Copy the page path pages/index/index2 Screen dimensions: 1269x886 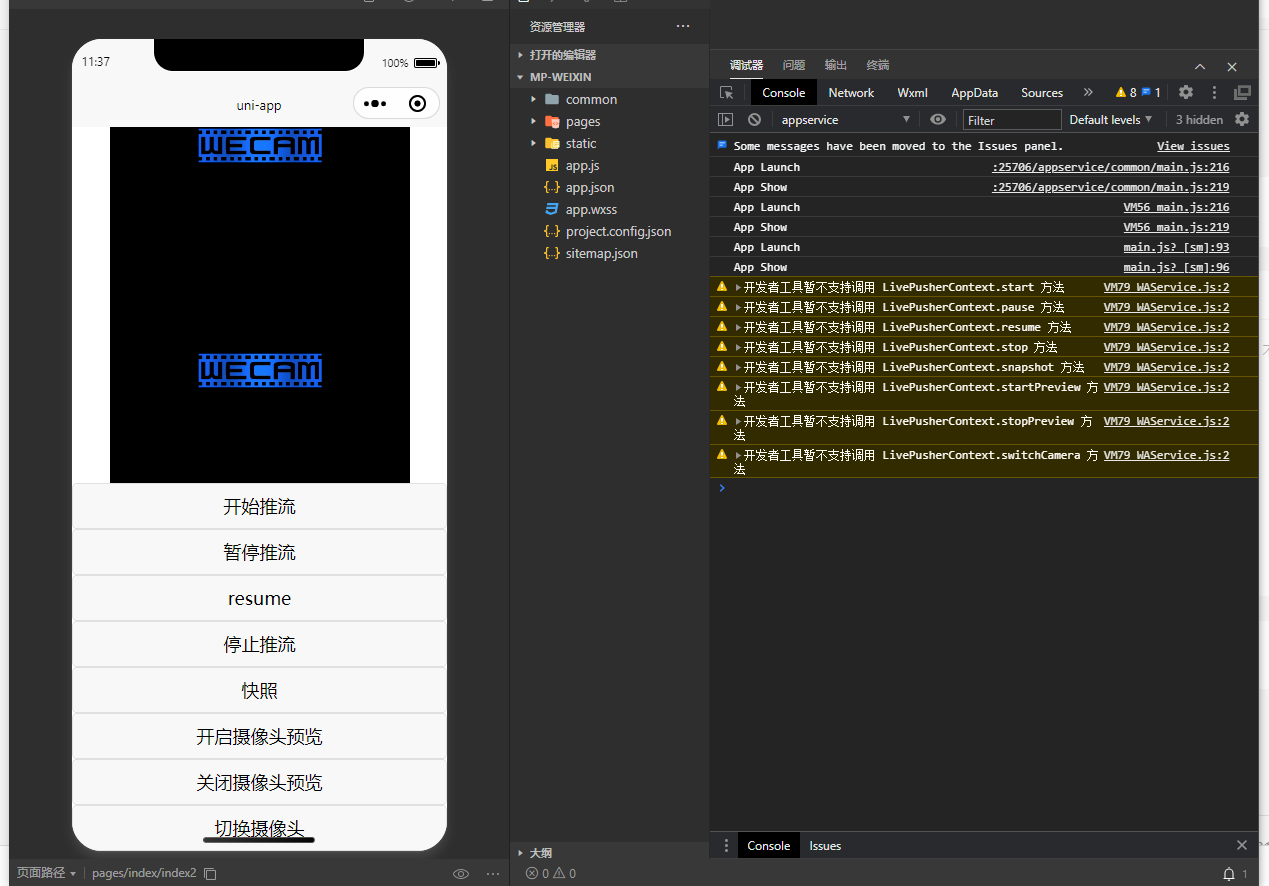210,873
